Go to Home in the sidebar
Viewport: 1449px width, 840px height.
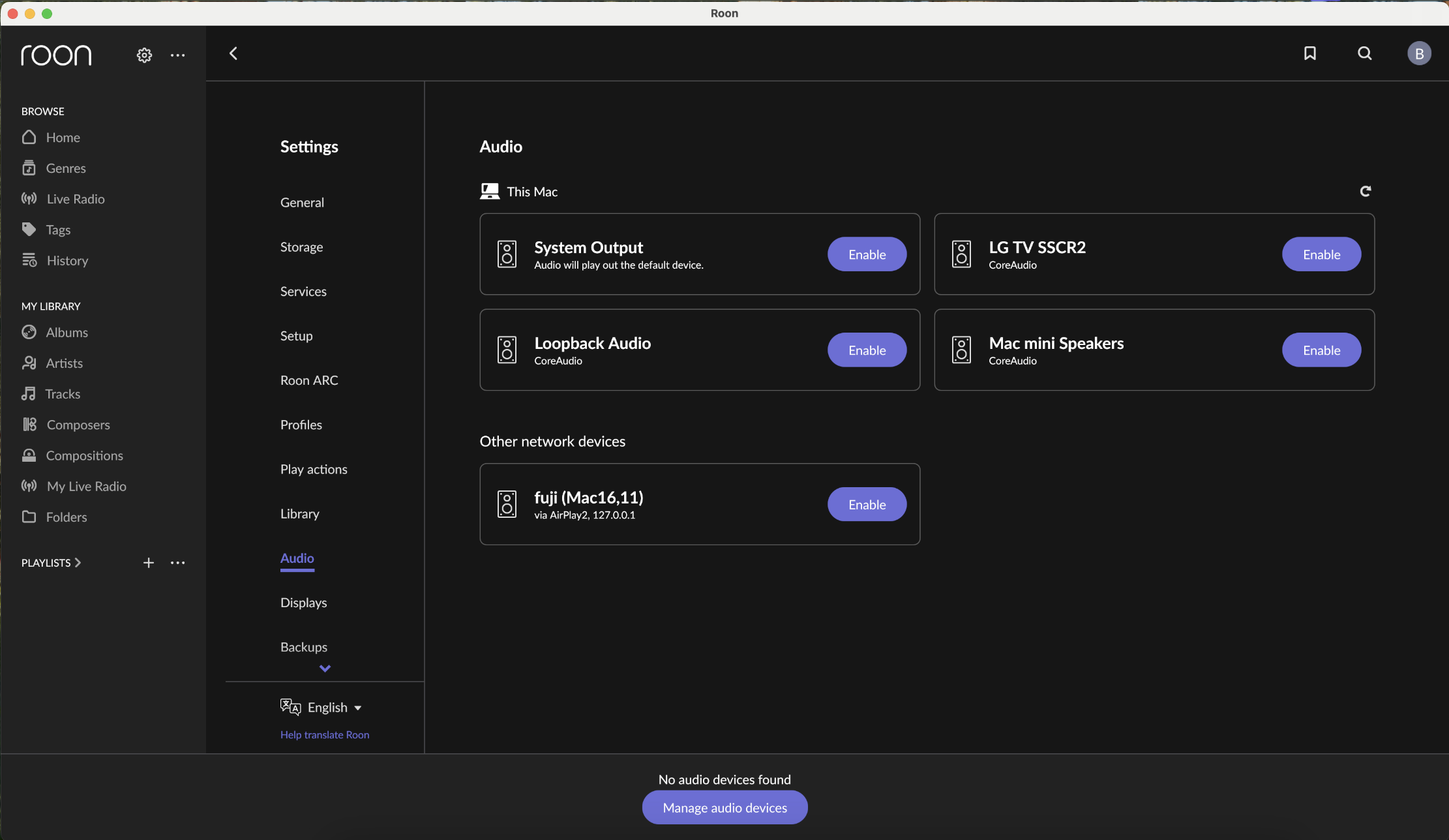coord(51,138)
